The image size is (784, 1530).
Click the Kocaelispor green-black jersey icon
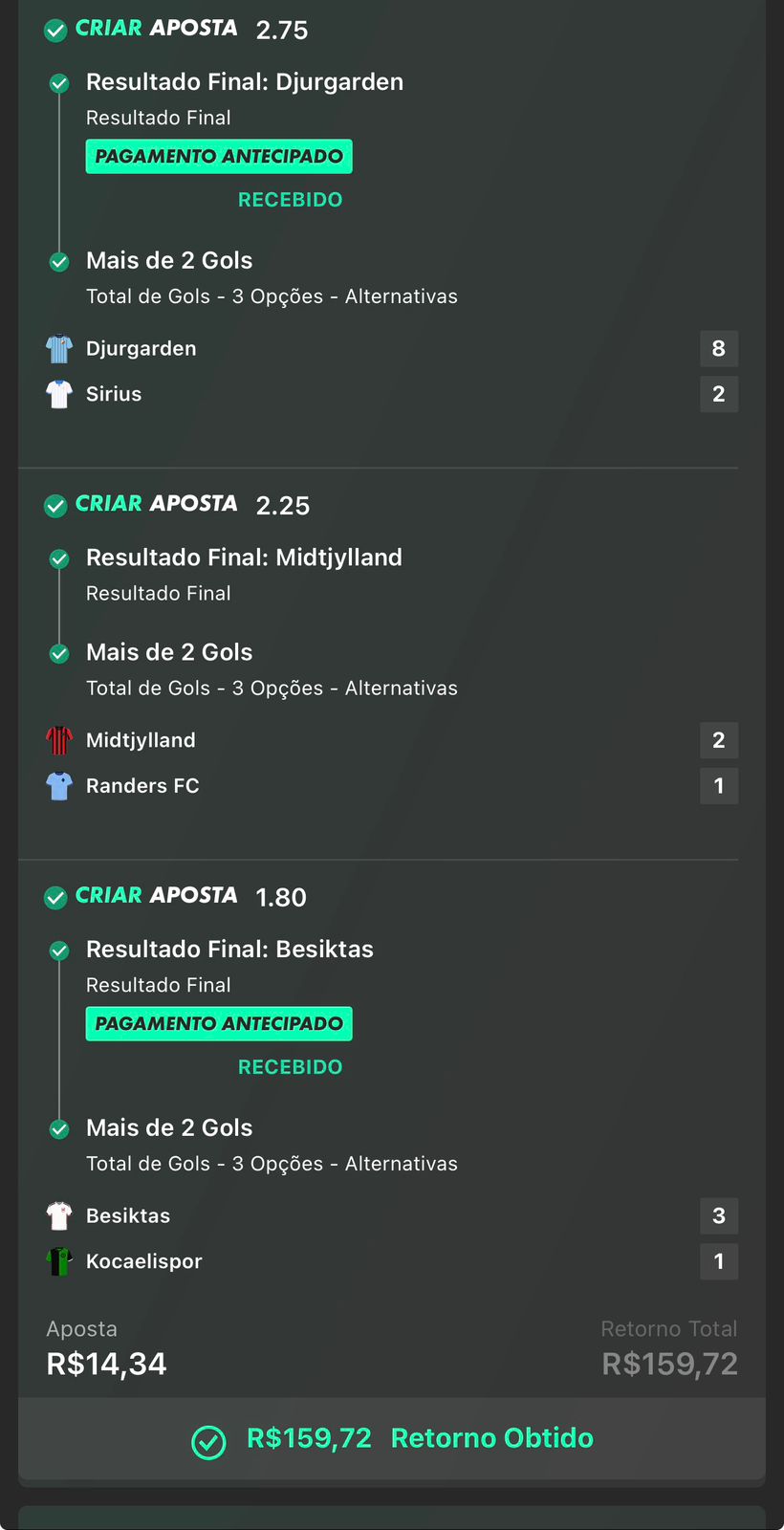pyautogui.click(x=59, y=1261)
